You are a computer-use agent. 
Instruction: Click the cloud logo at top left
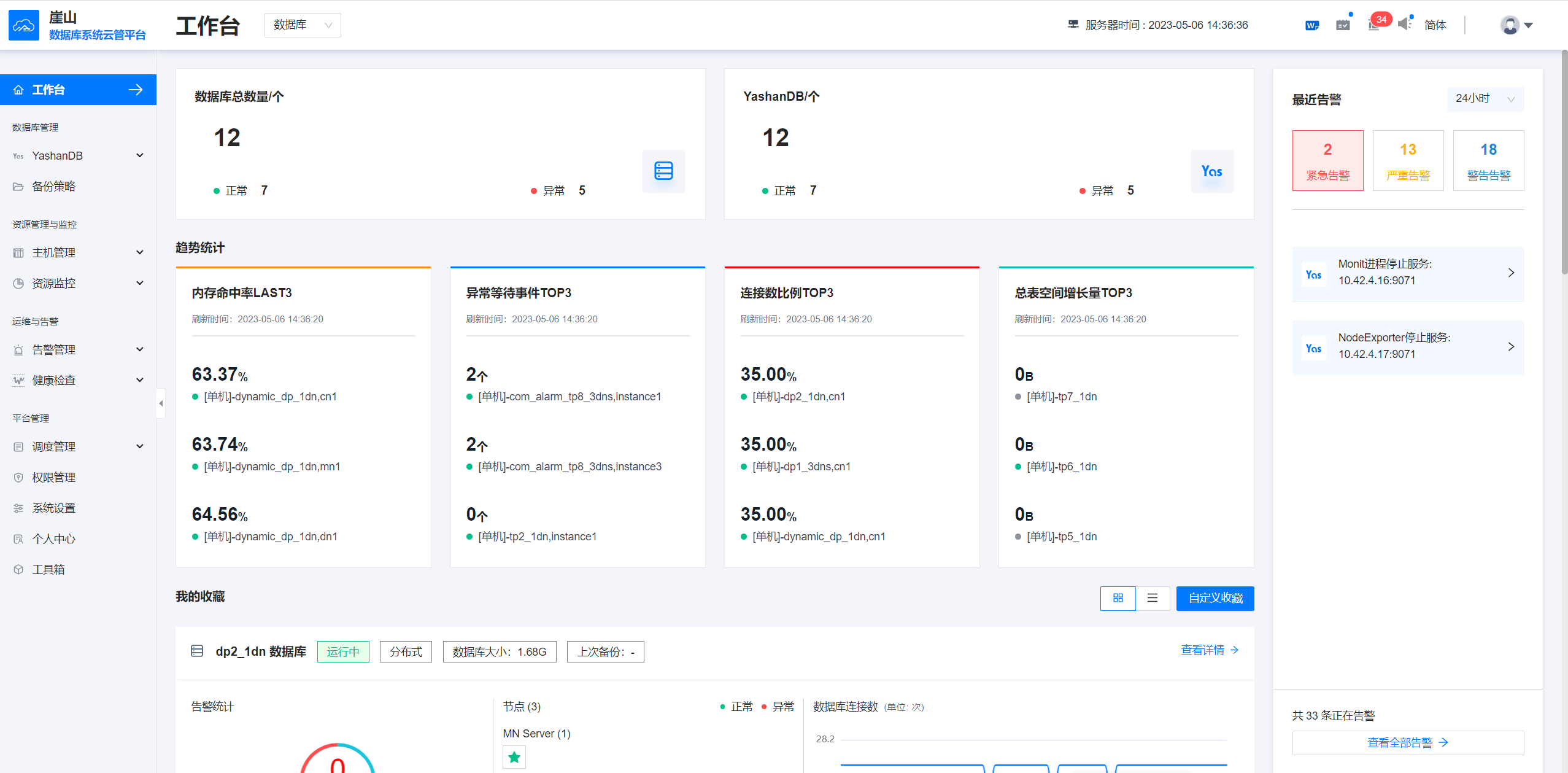pos(24,25)
